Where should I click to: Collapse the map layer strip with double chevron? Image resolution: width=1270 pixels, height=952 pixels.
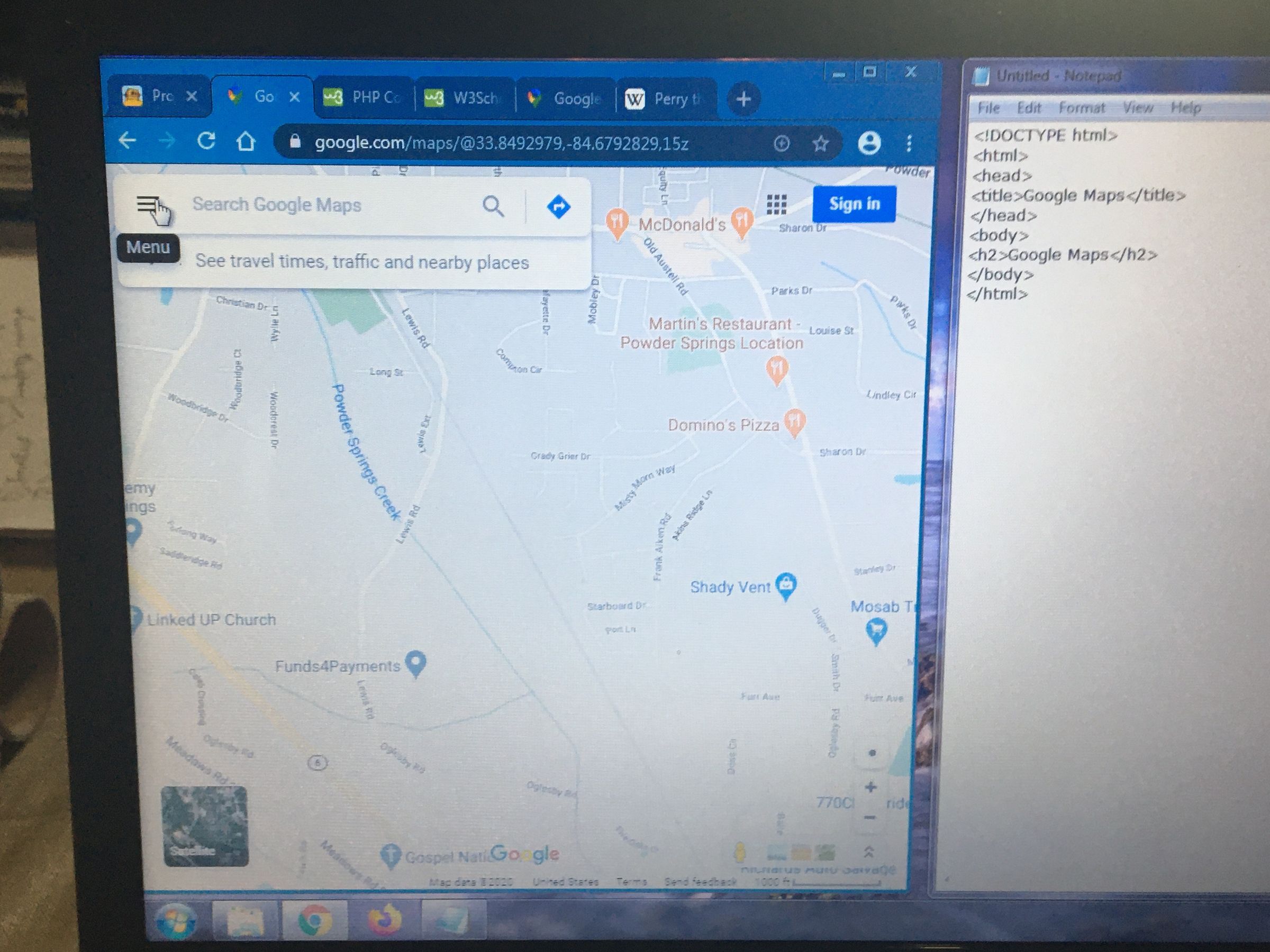(869, 853)
